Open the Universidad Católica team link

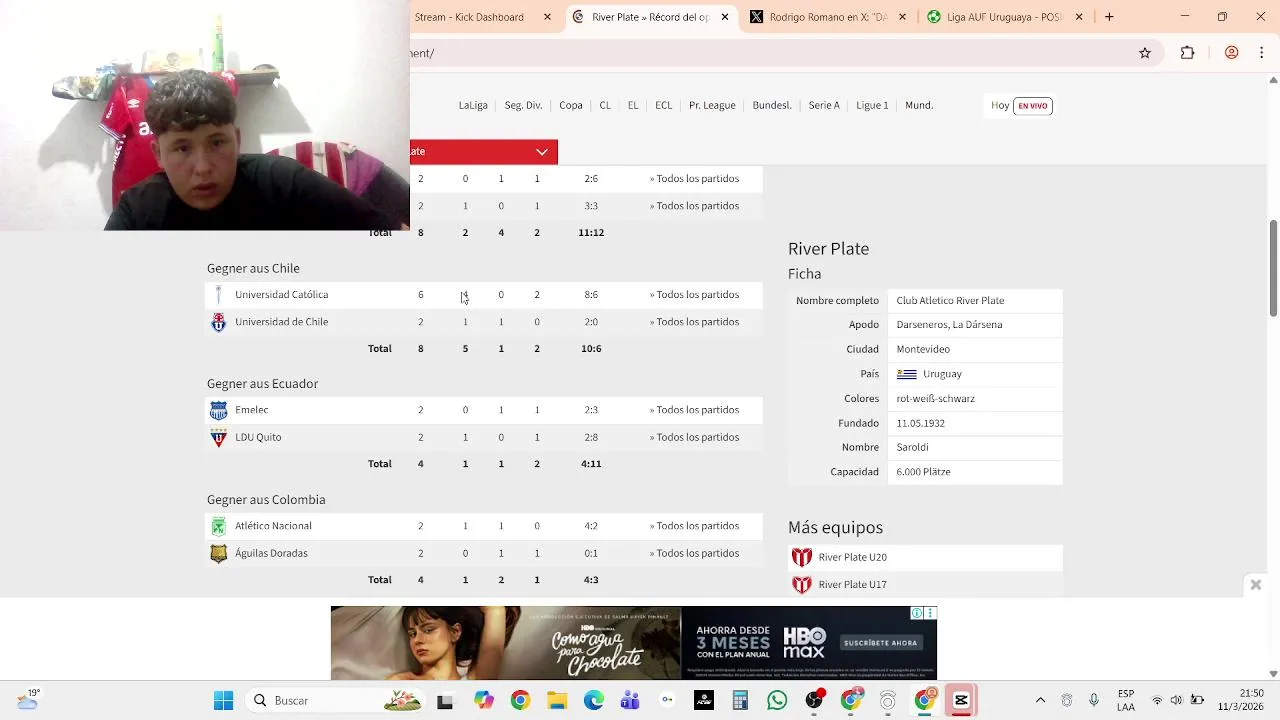coord(281,295)
